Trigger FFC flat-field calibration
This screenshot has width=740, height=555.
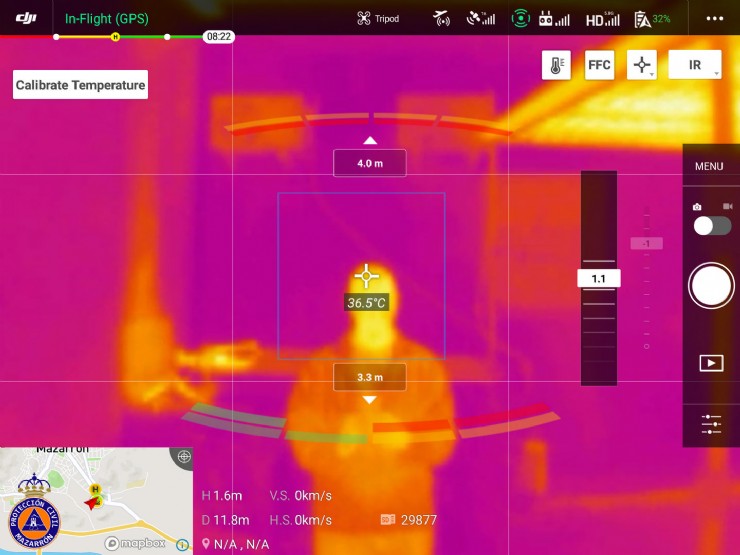pyautogui.click(x=599, y=65)
